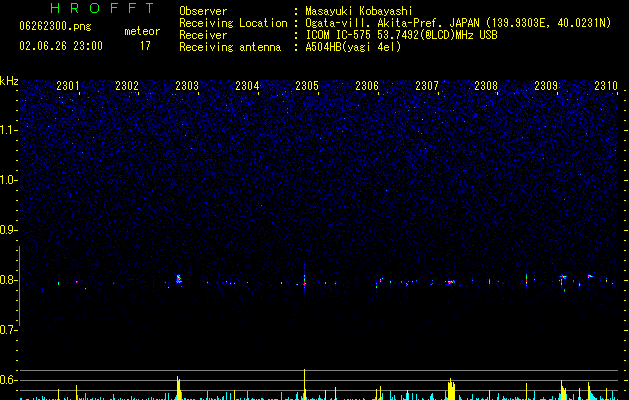
Task: Click the Receiving Location label
Action: (x=233, y=23)
